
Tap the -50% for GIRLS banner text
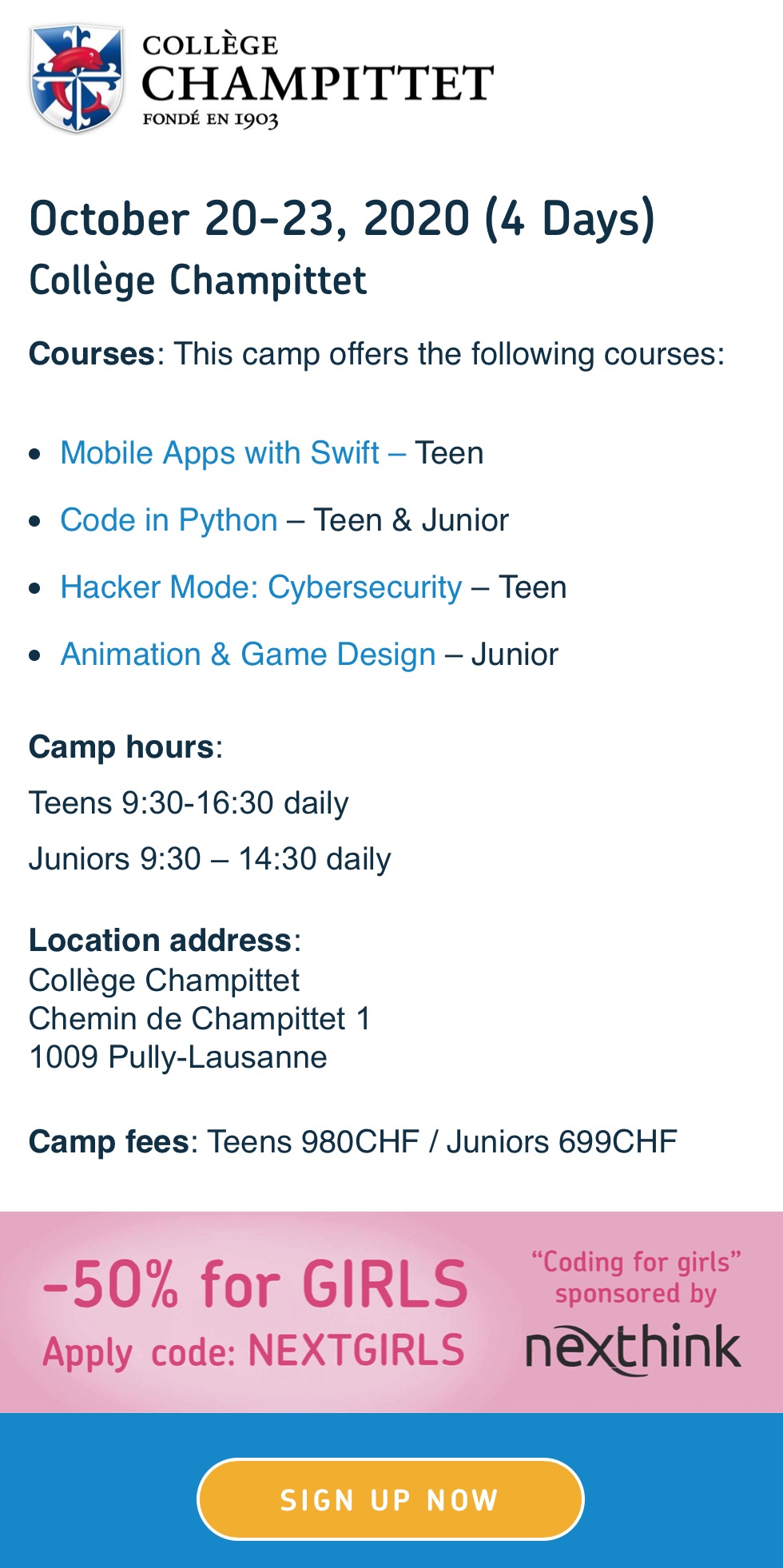point(256,1284)
